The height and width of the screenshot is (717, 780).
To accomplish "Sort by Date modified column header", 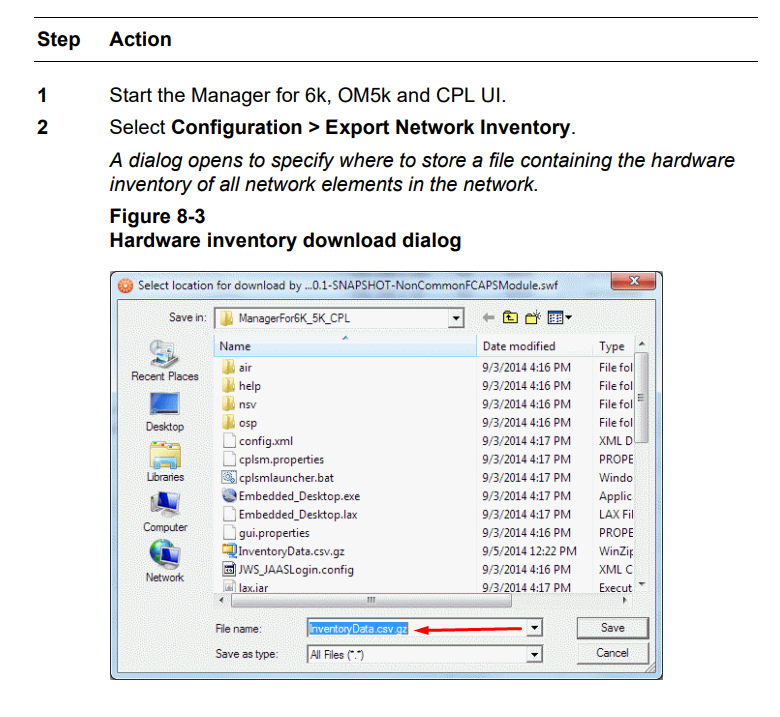I will pos(518,346).
